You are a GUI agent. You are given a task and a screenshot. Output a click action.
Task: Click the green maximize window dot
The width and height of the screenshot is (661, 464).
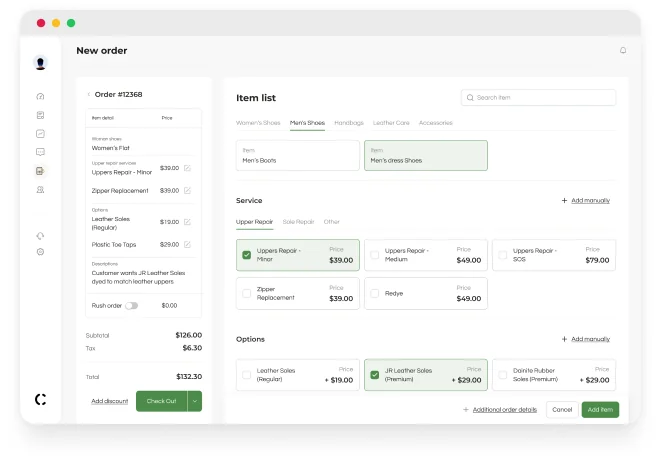tap(71, 23)
